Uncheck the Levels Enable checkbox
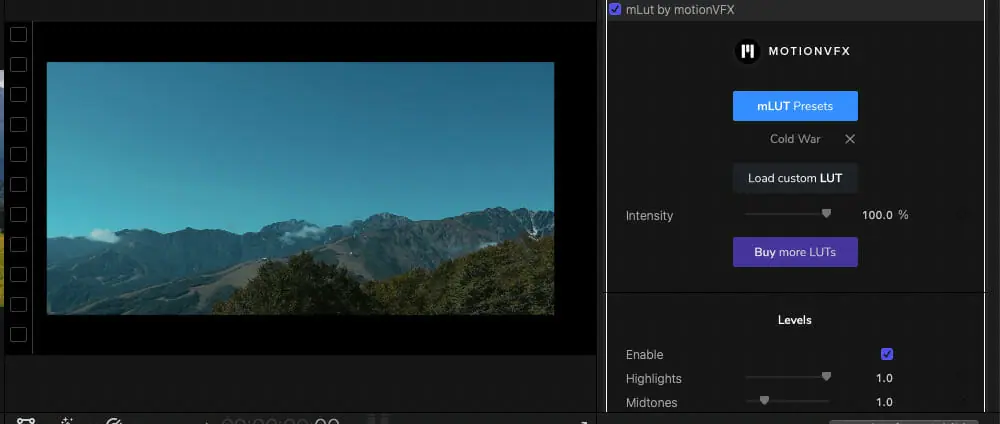1000x424 pixels. (886, 354)
